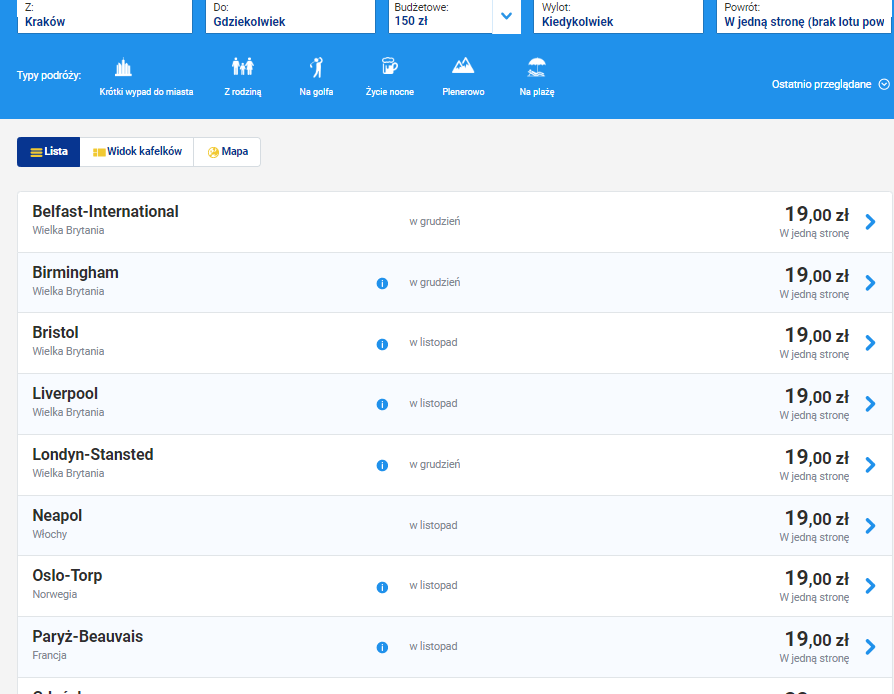Edit the Kraków departure field
Image resolution: width=894 pixels, height=694 pixels.
105,17
